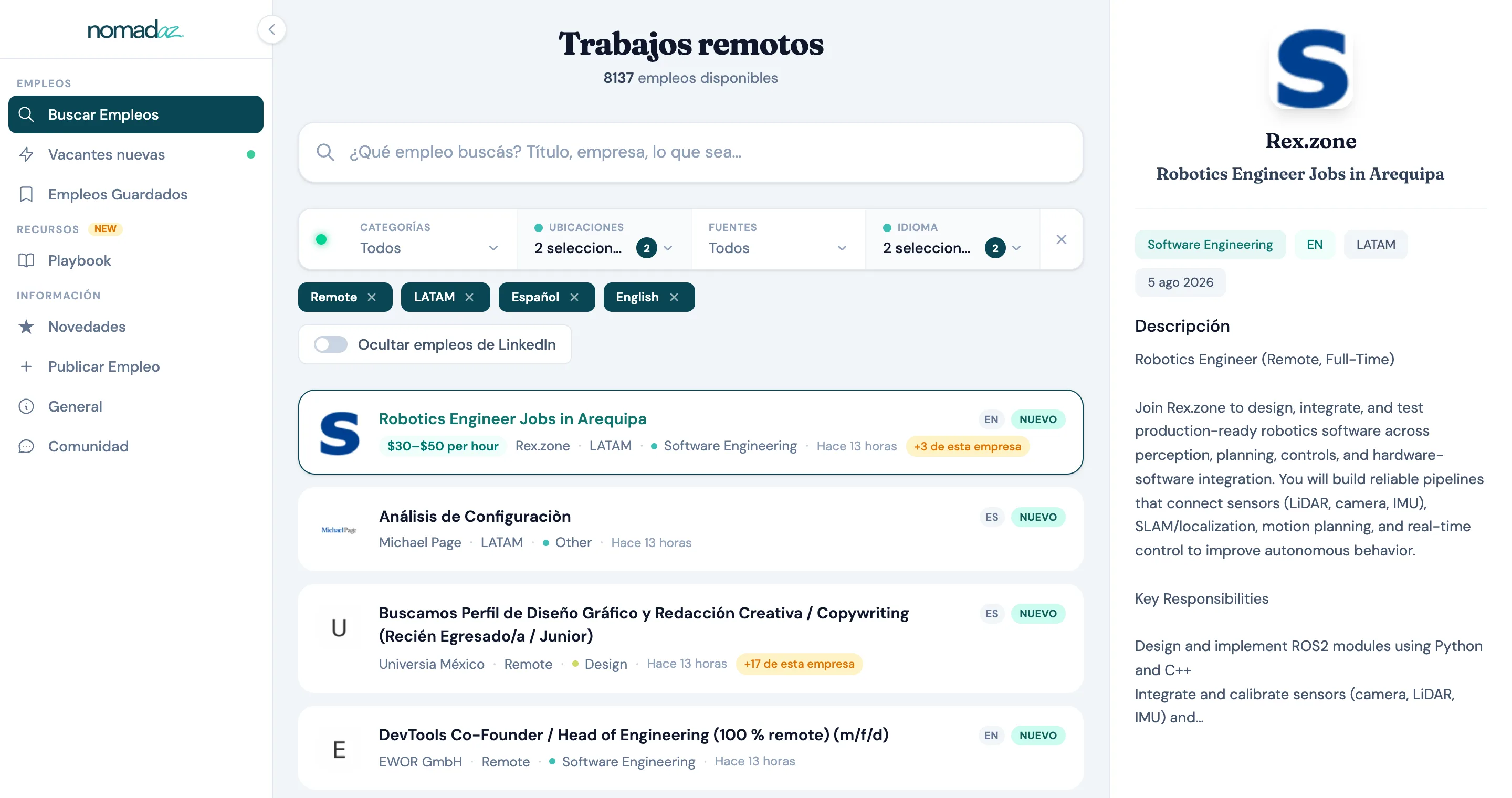Click the bookmark icon for Empleos Guardados
The height and width of the screenshot is (798, 1512).
(x=26, y=194)
